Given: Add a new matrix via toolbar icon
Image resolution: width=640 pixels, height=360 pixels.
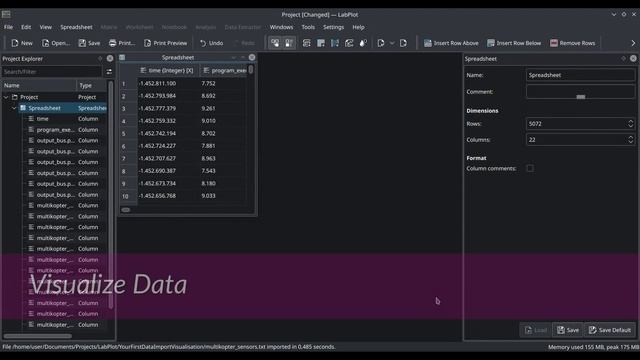Looking at the screenshot, I should pos(321,43).
